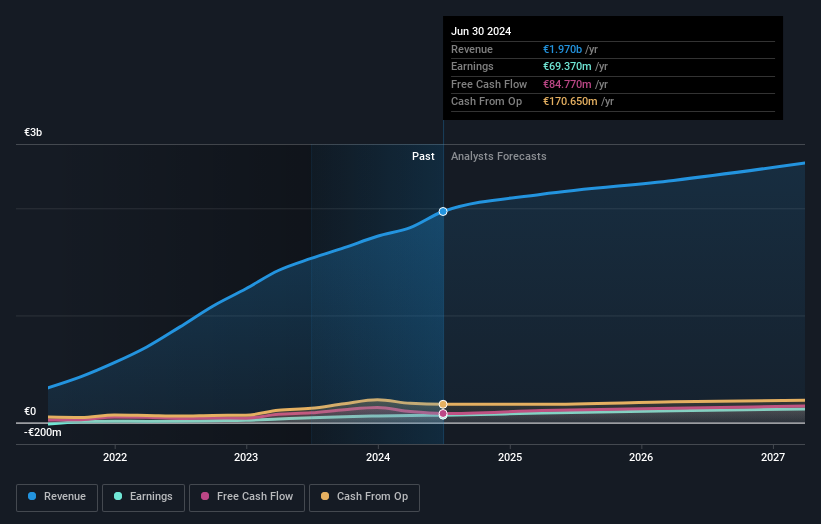Image resolution: width=821 pixels, height=524 pixels.
Task: Click the 2025 axis label
Action: [510, 457]
